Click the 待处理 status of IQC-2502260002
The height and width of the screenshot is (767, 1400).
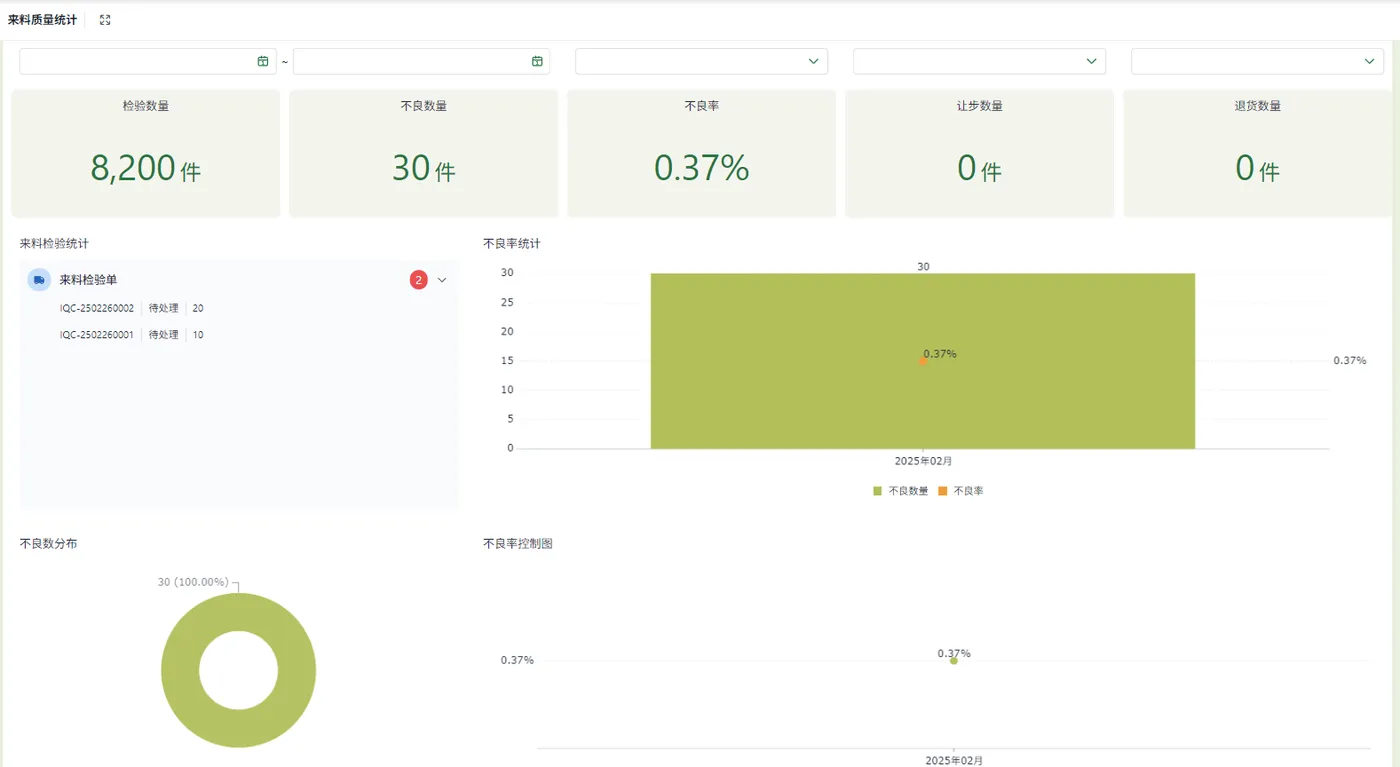point(163,308)
